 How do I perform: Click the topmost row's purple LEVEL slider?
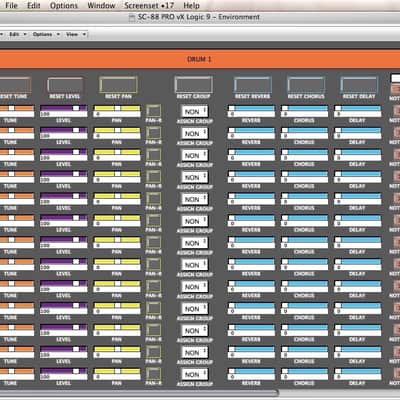pyautogui.click(x=64, y=111)
